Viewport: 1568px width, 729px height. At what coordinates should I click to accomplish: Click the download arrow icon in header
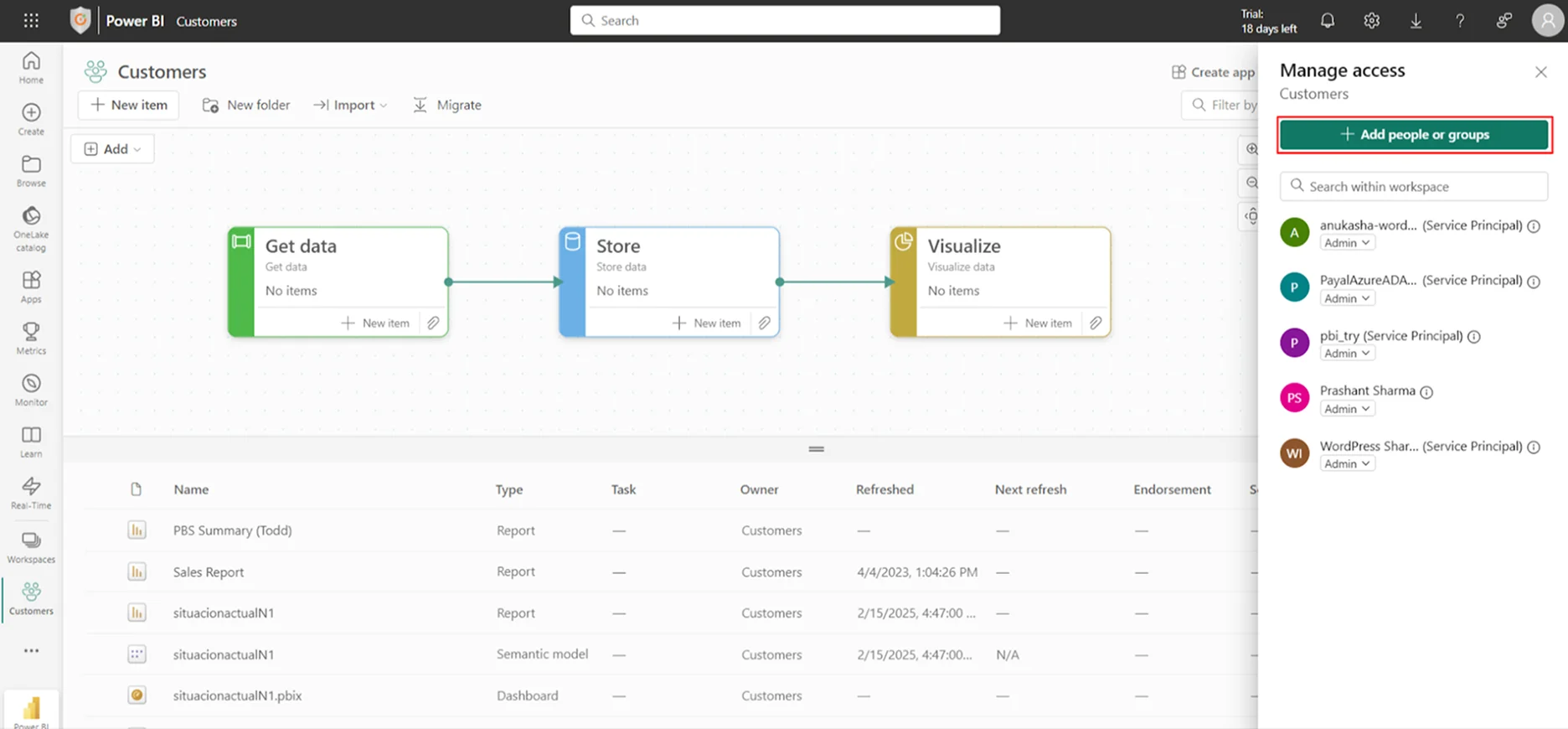pyautogui.click(x=1416, y=21)
